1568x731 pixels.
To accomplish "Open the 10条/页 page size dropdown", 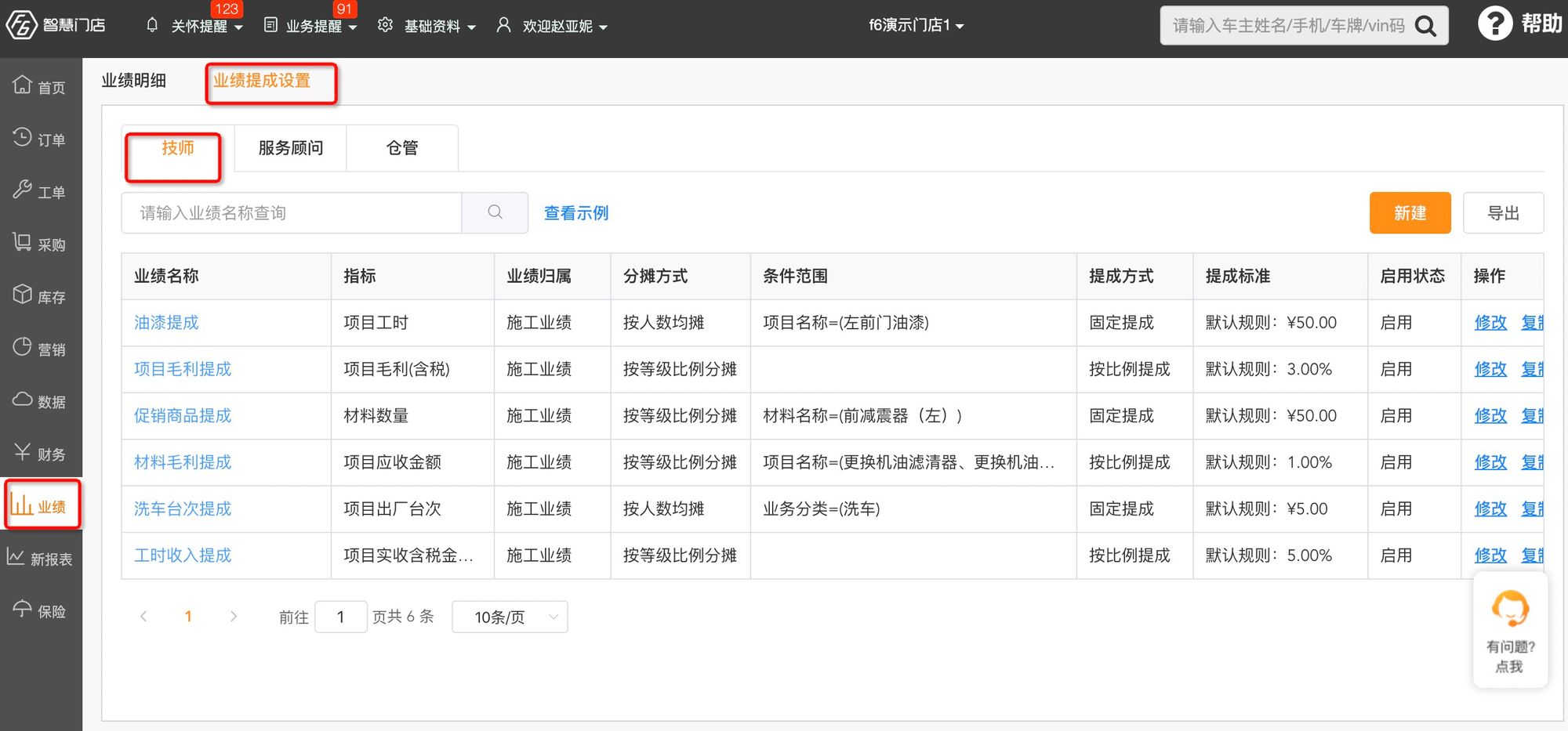I will [510, 617].
